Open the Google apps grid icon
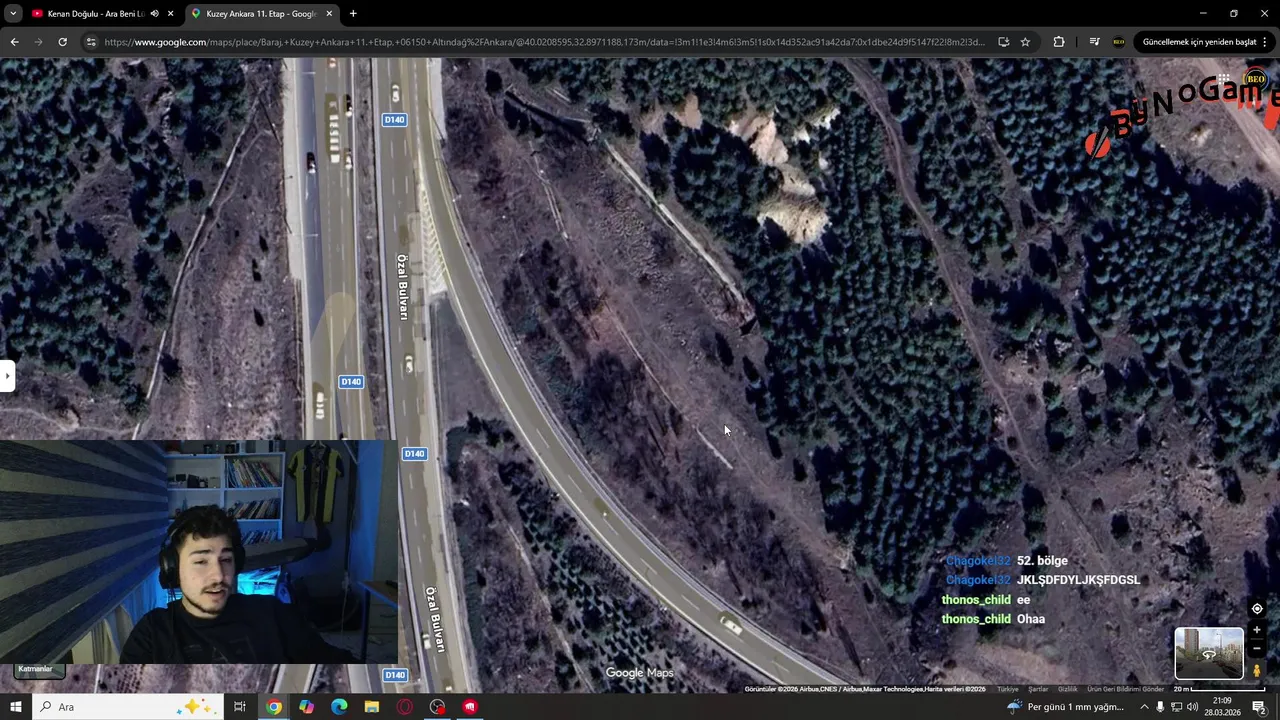This screenshot has width=1280, height=720. point(1223,78)
